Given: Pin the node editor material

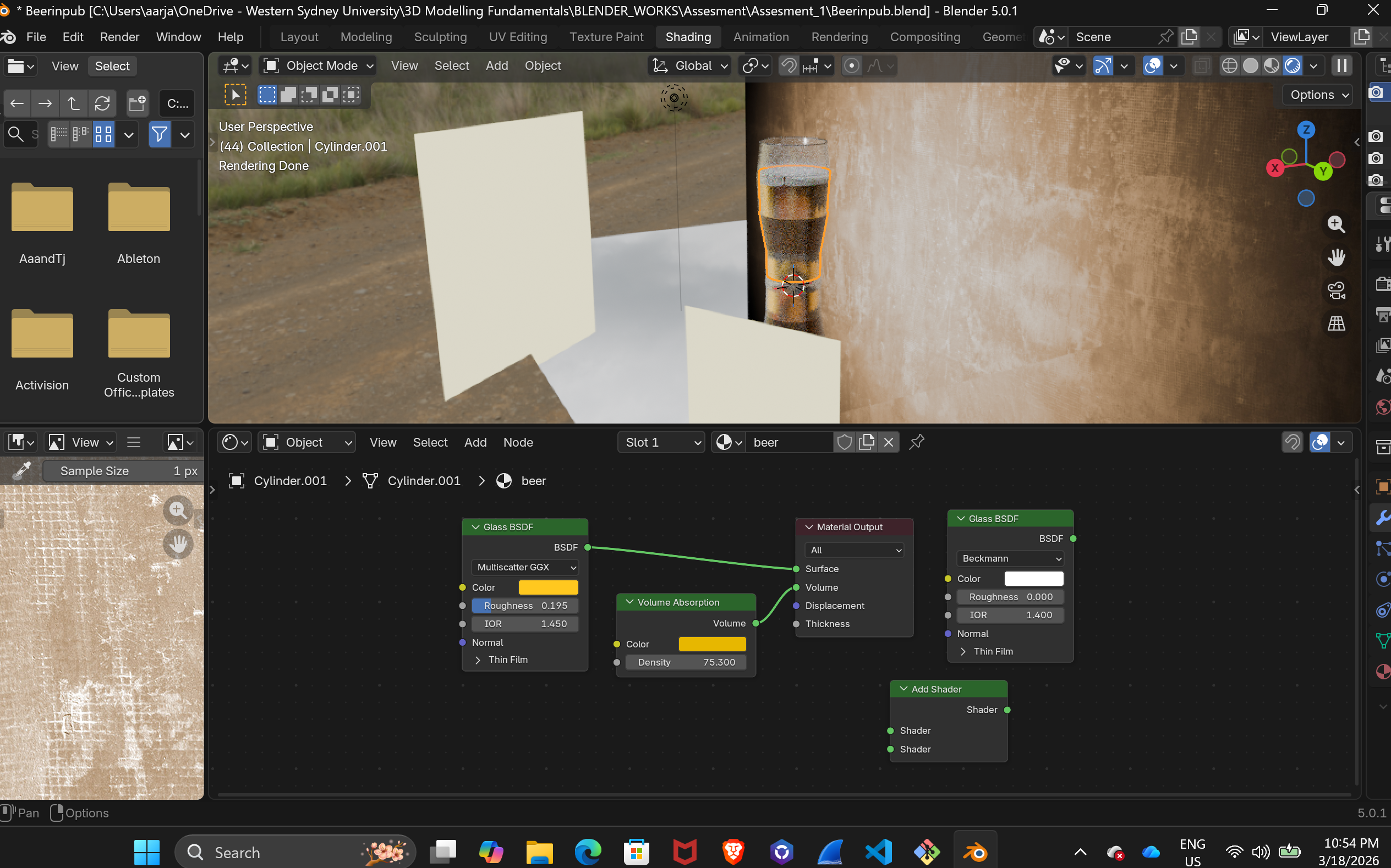Looking at the screenshot, I should 917,442.
